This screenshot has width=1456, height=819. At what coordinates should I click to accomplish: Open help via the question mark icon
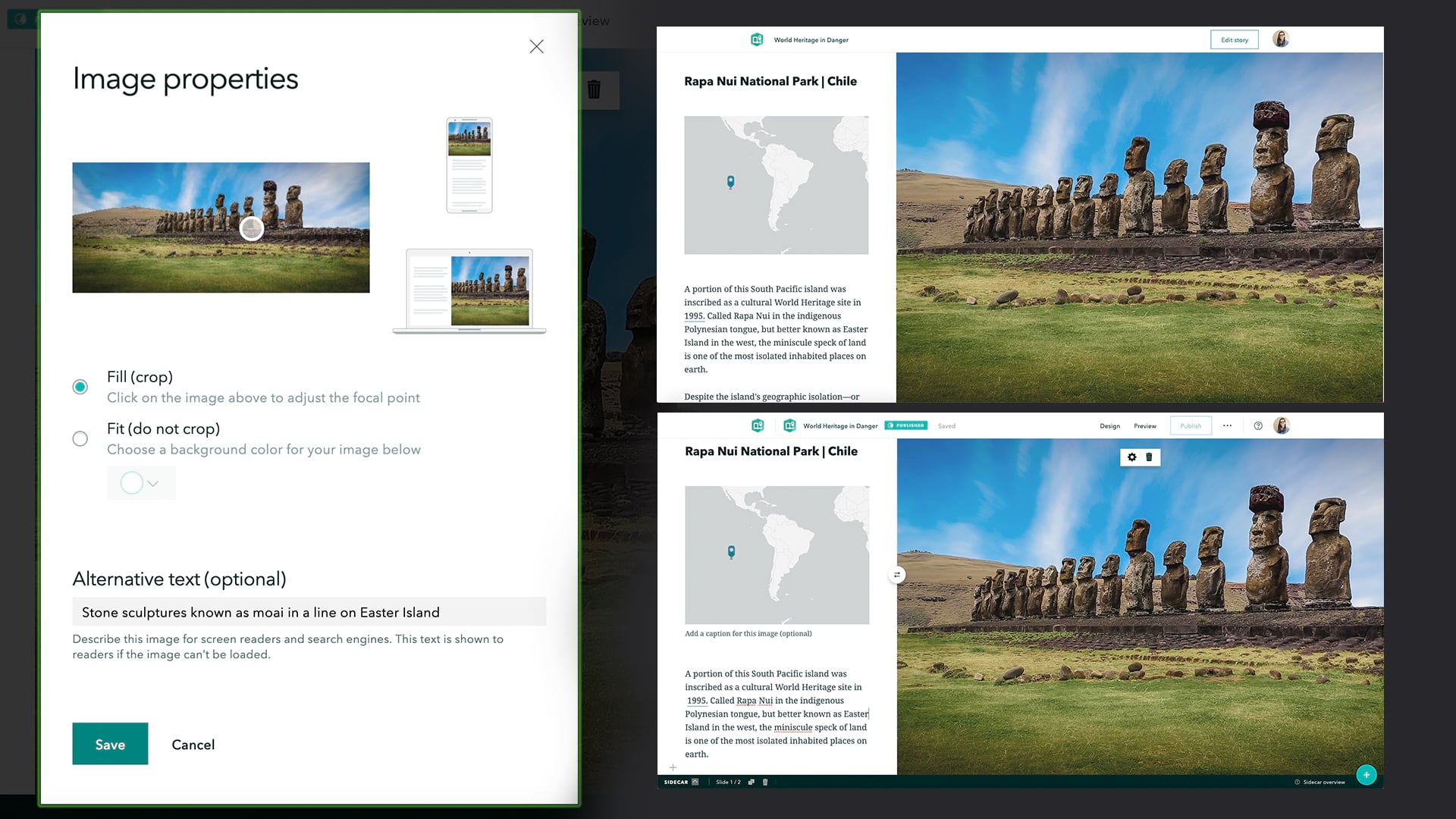(x=1257, y=425)
